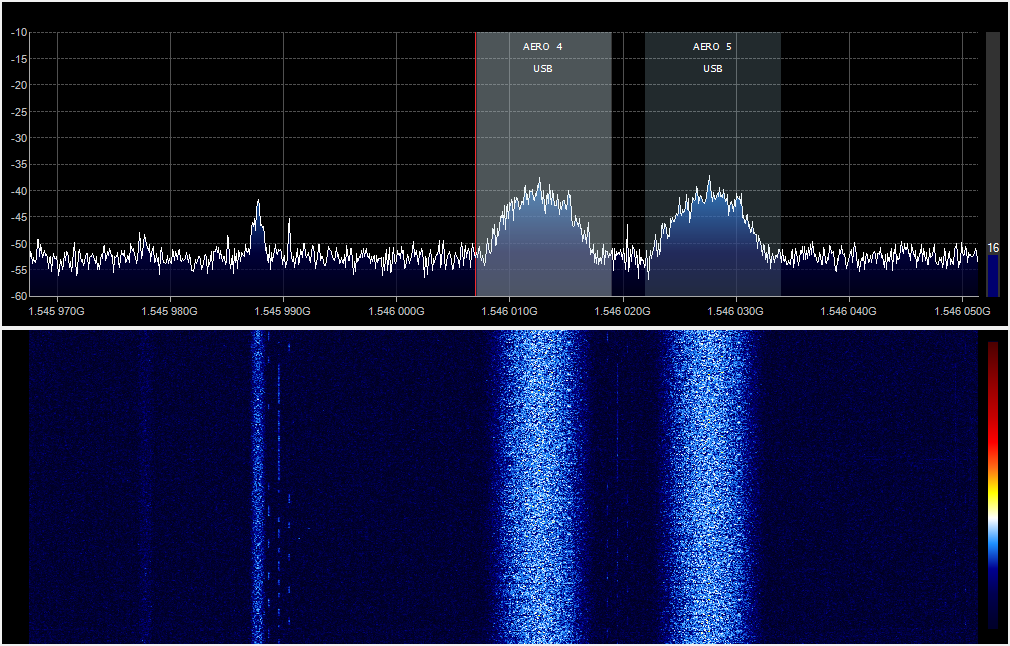Click the 1.546 030G frequency label
The height and width of the screenshot is (646, 1010).
coord(736,312)
